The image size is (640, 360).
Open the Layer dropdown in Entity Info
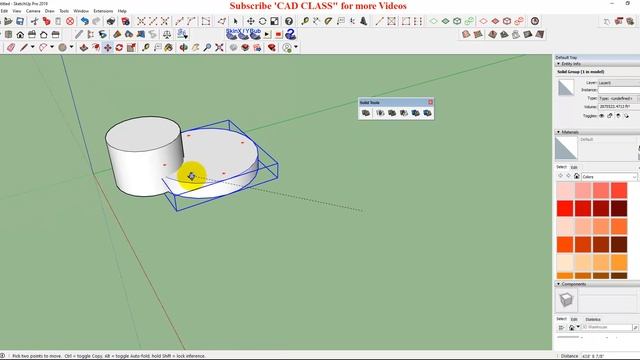pyautogui.click(x=619, y=83)
